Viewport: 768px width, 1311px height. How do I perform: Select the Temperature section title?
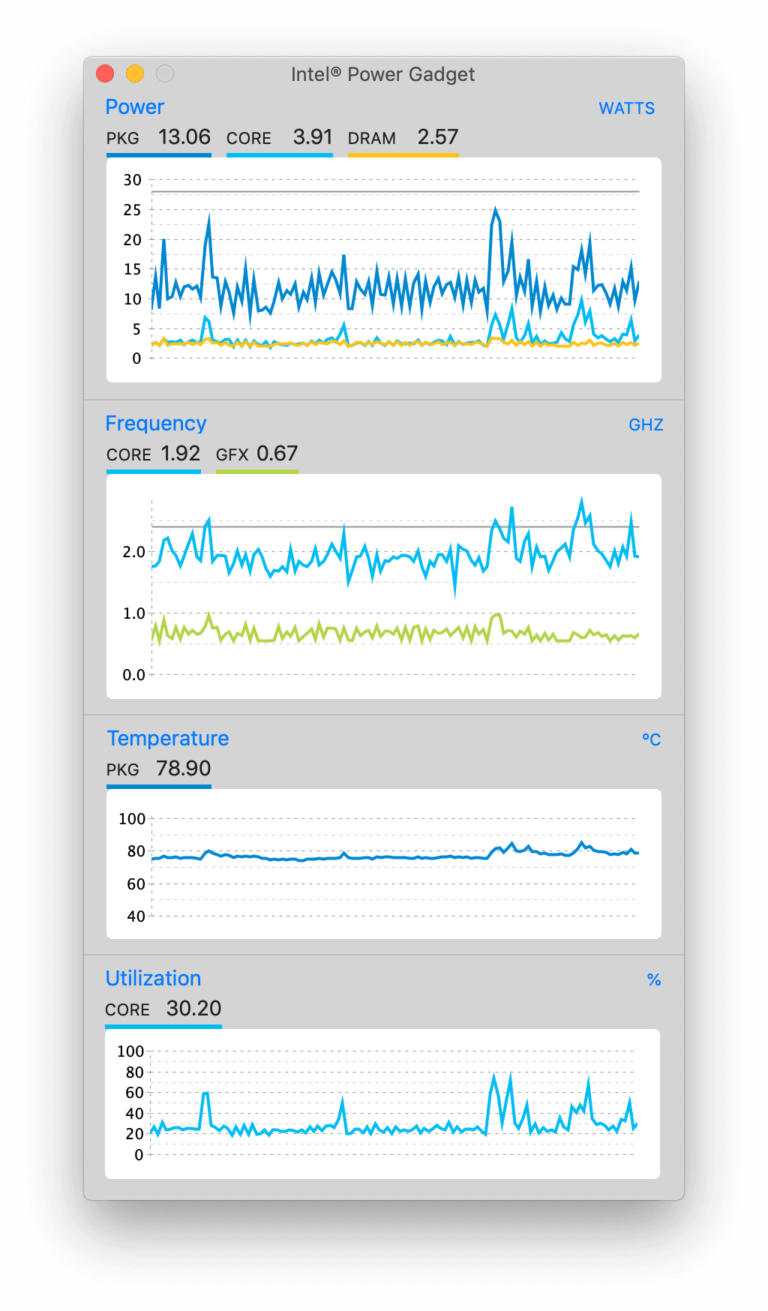point(168,738)
